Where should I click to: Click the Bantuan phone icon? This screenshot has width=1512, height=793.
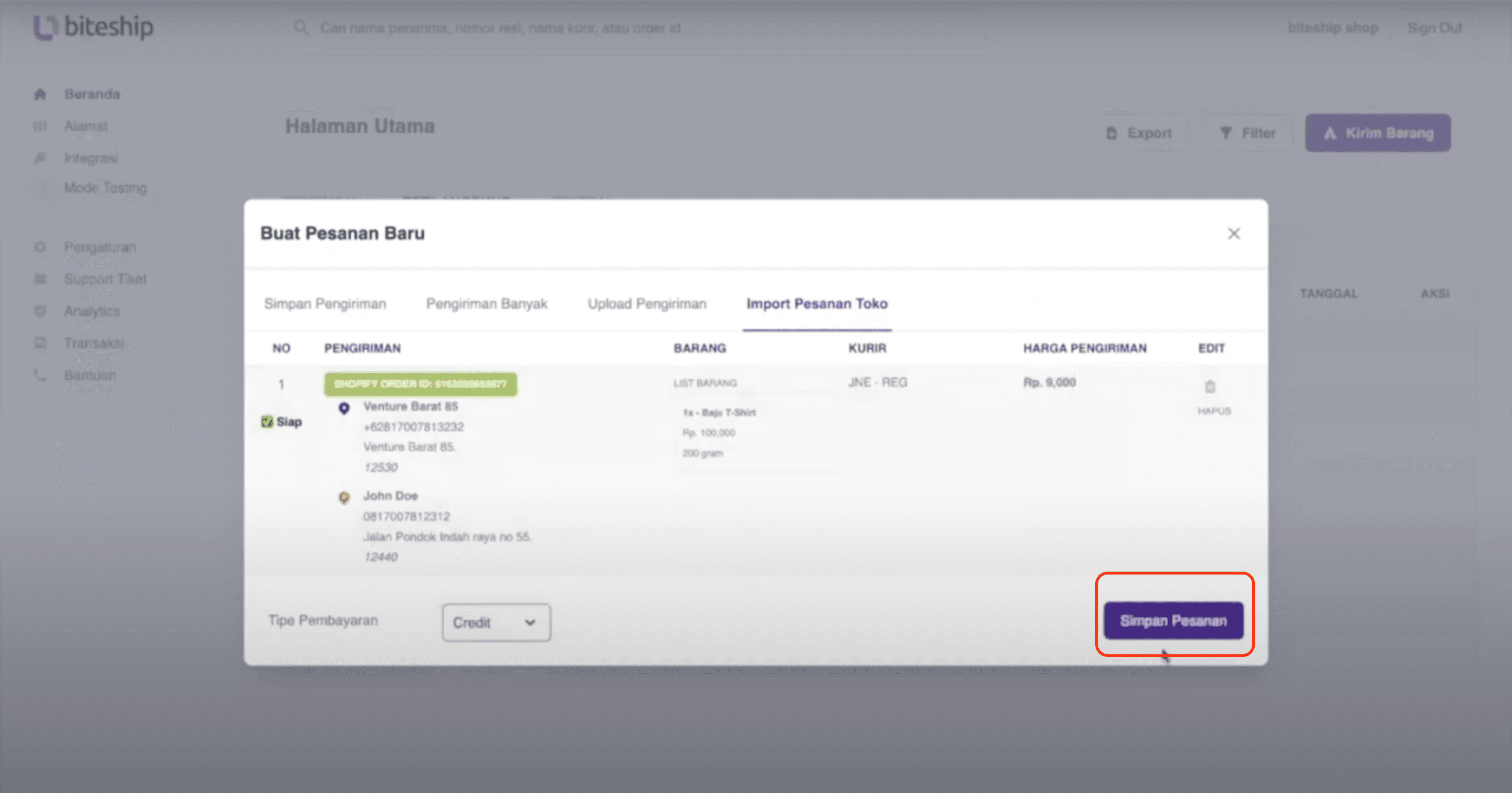tap(40, 375)
